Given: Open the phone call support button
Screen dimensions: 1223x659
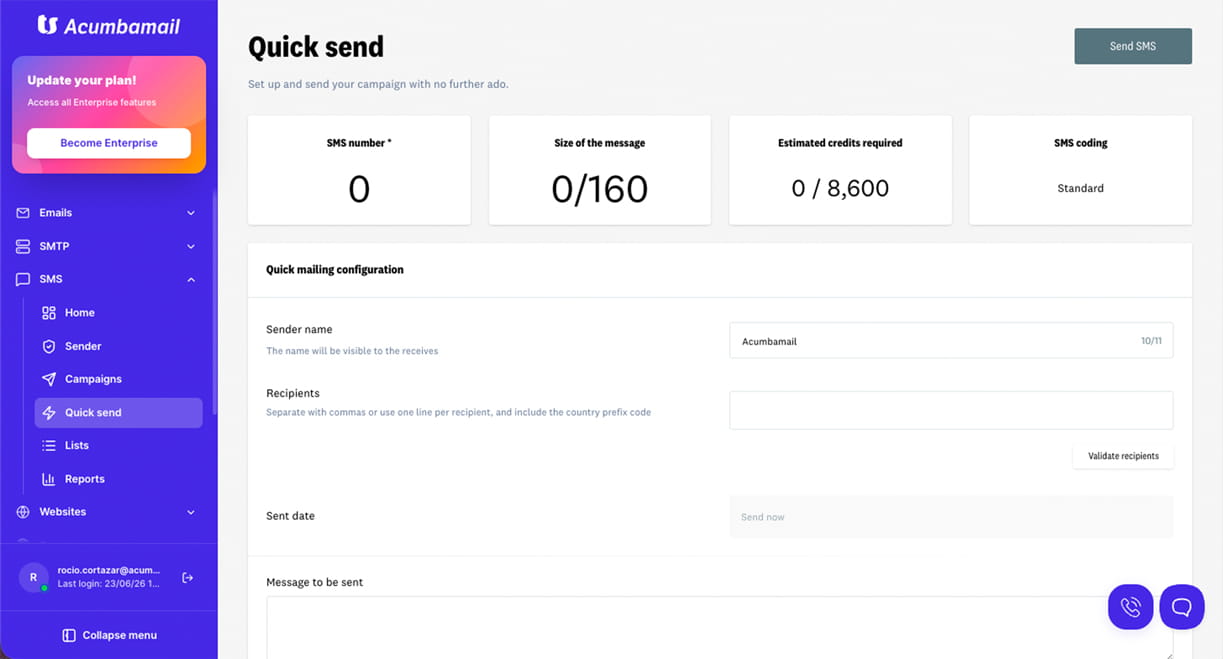Looking at the screenshot, I should 1131,607.
